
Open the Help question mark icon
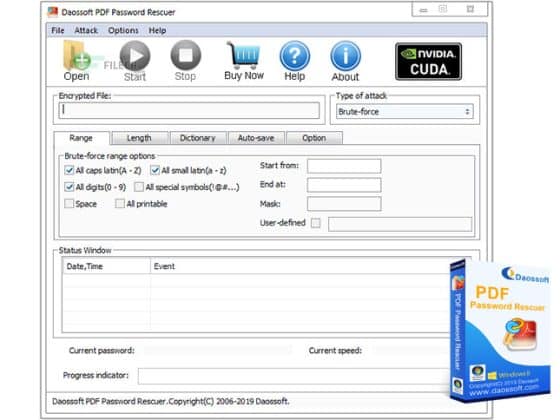tap(295, 61)
